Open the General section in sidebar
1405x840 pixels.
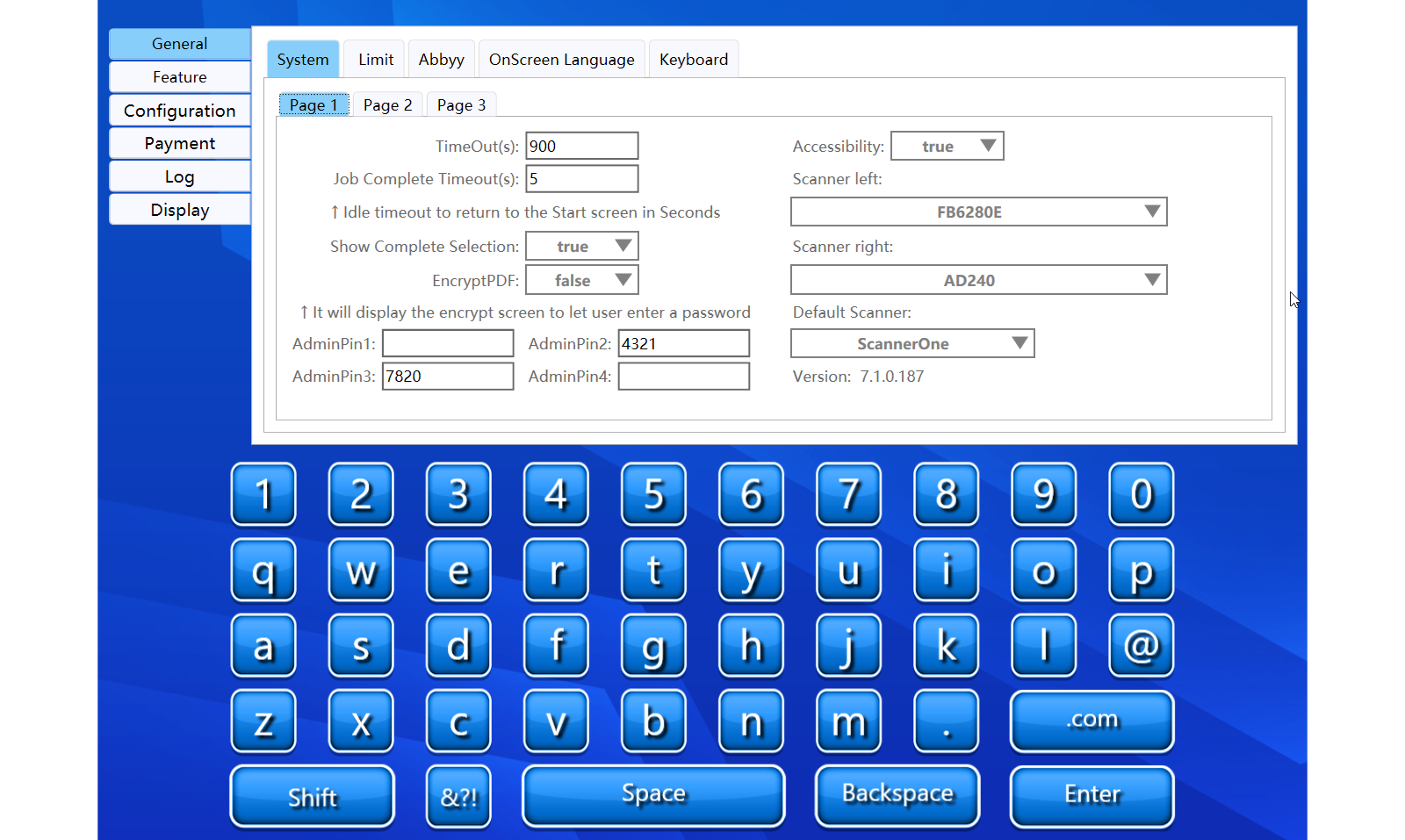pyautogui.click(x=180, y=44)
